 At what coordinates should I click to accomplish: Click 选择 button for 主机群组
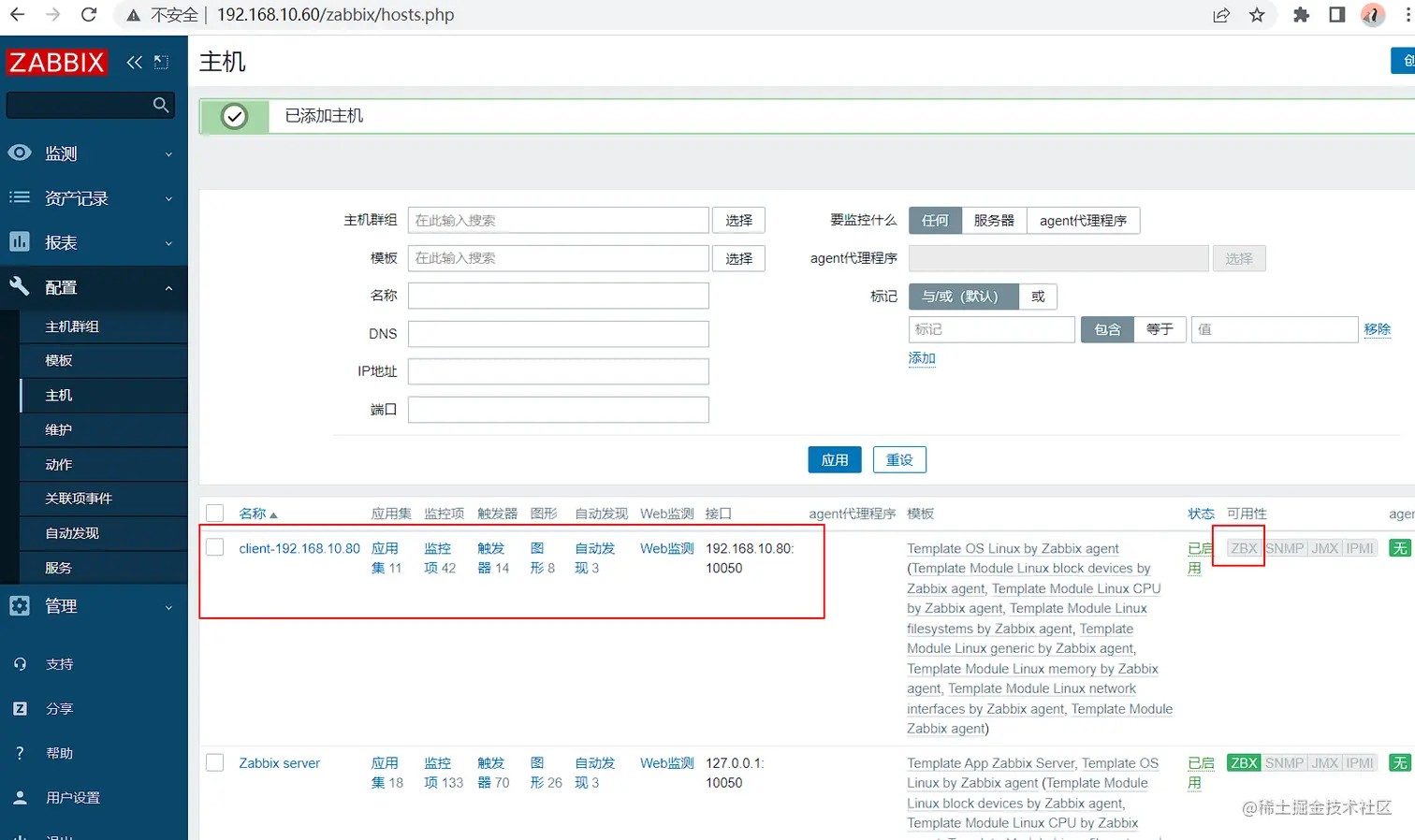click(738, 221)
